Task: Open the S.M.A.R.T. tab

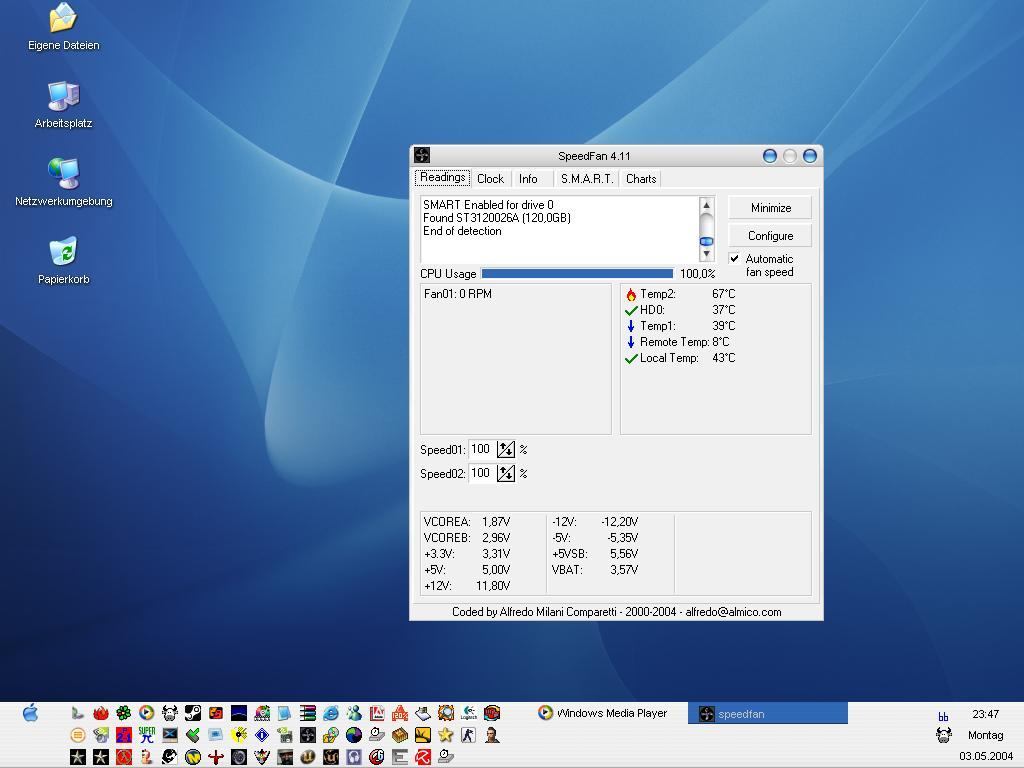Action: pos(586,179)
